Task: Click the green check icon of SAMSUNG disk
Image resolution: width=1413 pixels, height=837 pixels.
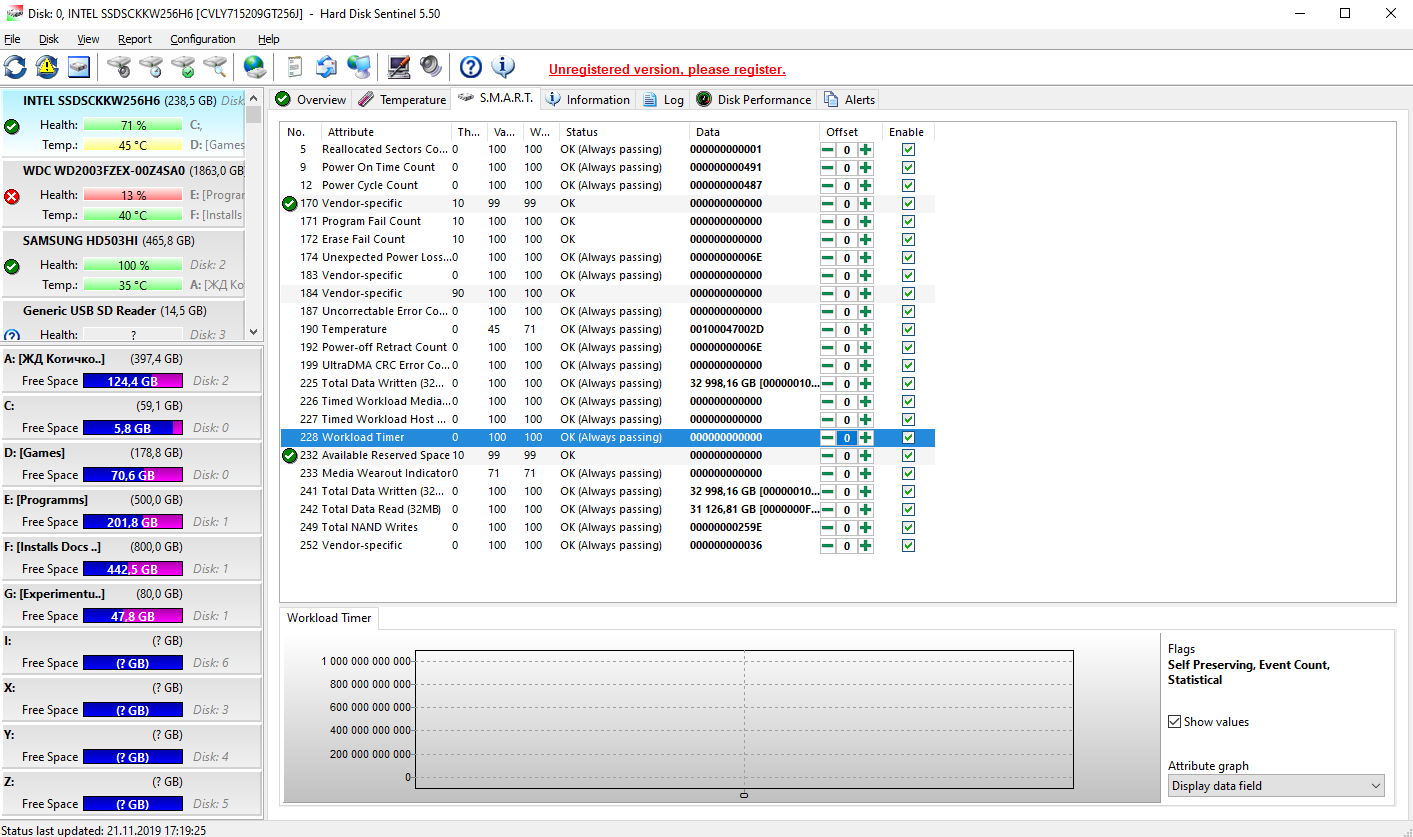Action: click(12, 267)
